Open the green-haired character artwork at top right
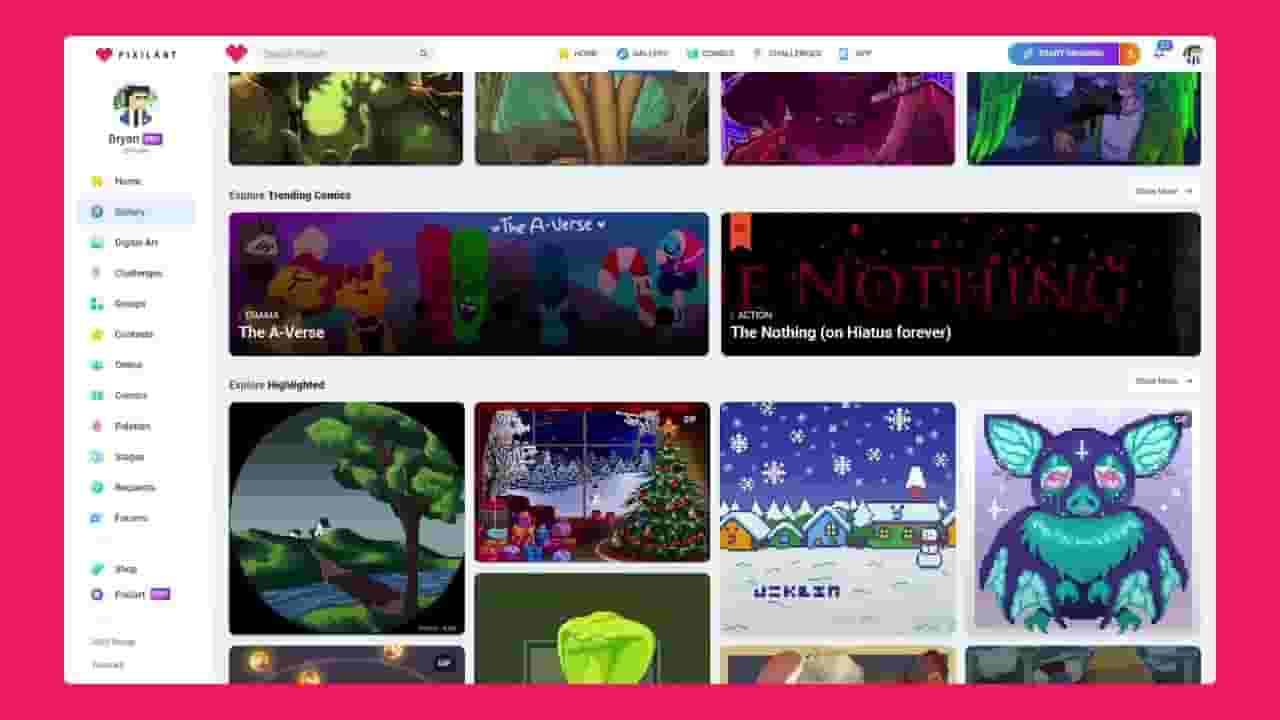This screenshot has height=720, width=1280. click(1084, 118)
